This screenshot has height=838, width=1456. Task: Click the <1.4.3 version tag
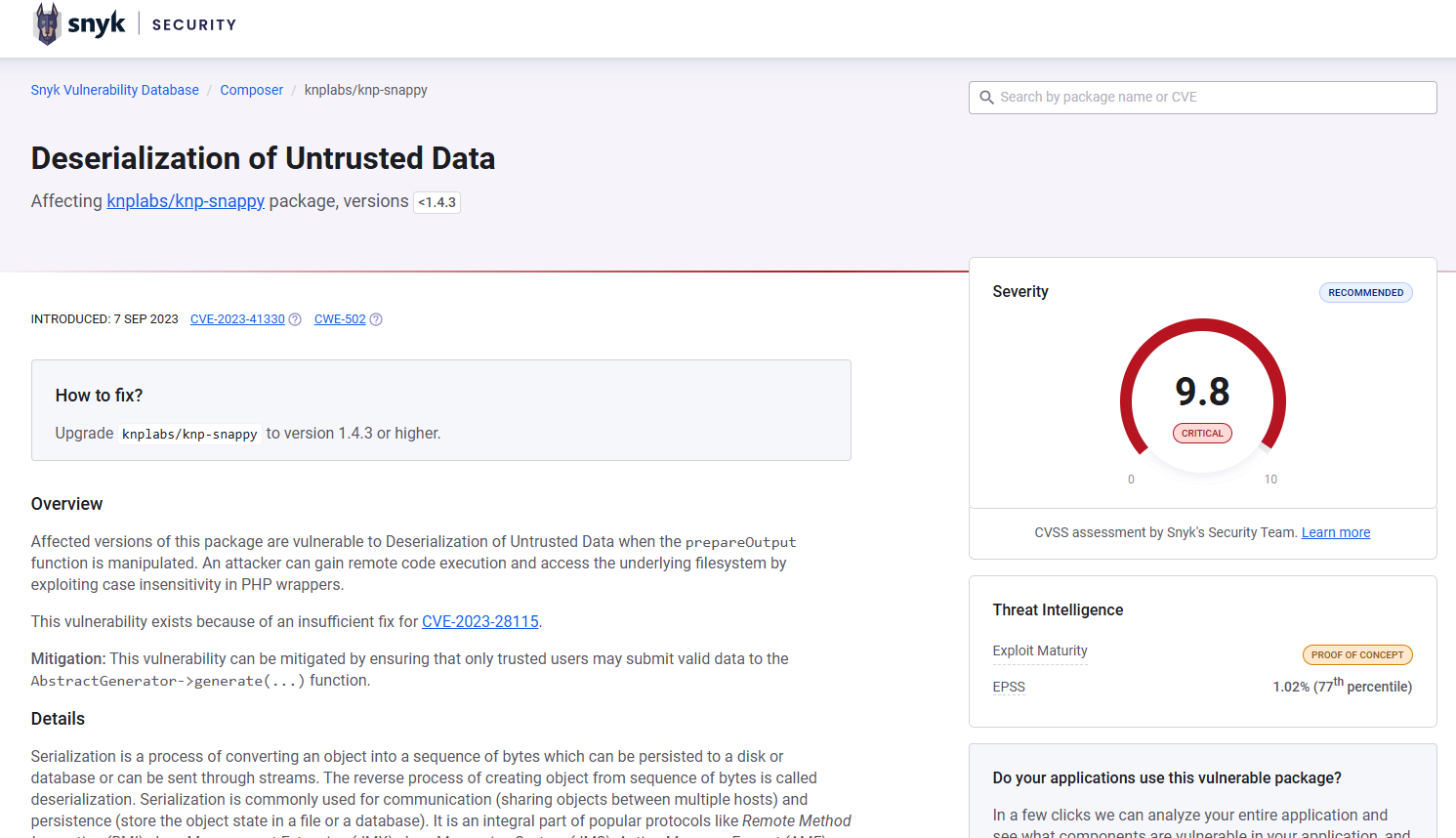(x=437, y=202)
